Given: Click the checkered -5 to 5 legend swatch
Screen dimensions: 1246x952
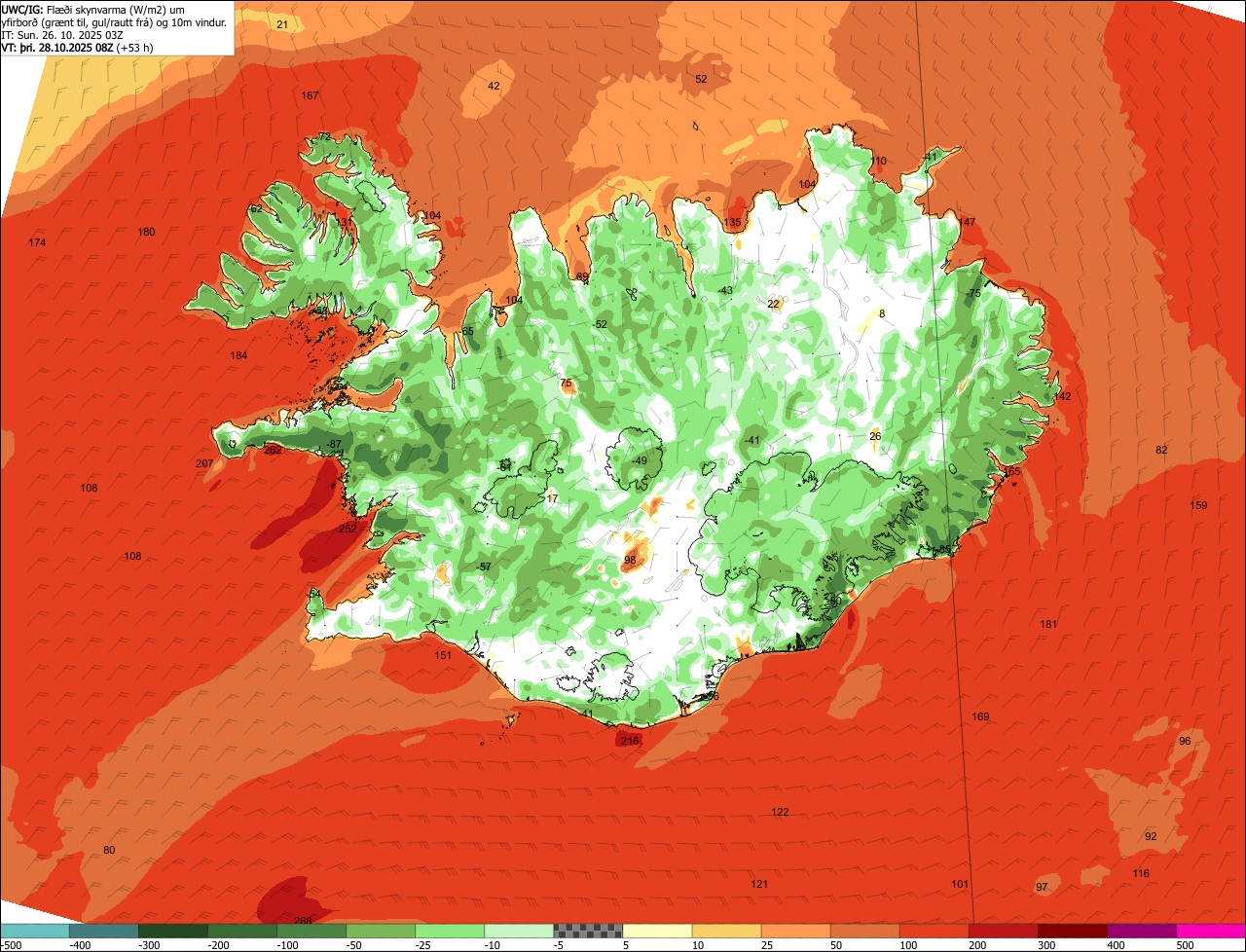Looking at the screenshot, I should click(588, 931).
